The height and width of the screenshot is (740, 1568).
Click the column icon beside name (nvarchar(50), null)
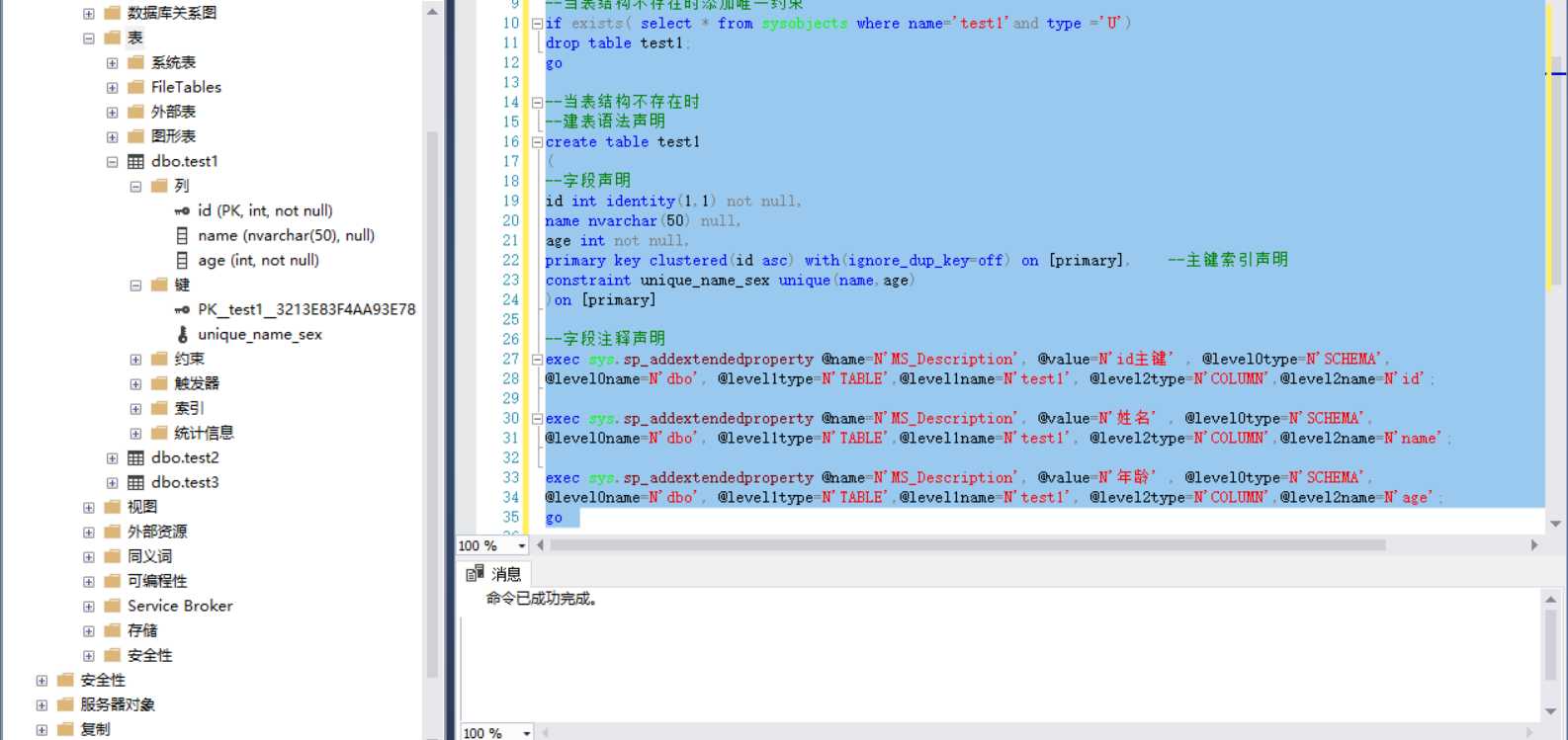182,235
